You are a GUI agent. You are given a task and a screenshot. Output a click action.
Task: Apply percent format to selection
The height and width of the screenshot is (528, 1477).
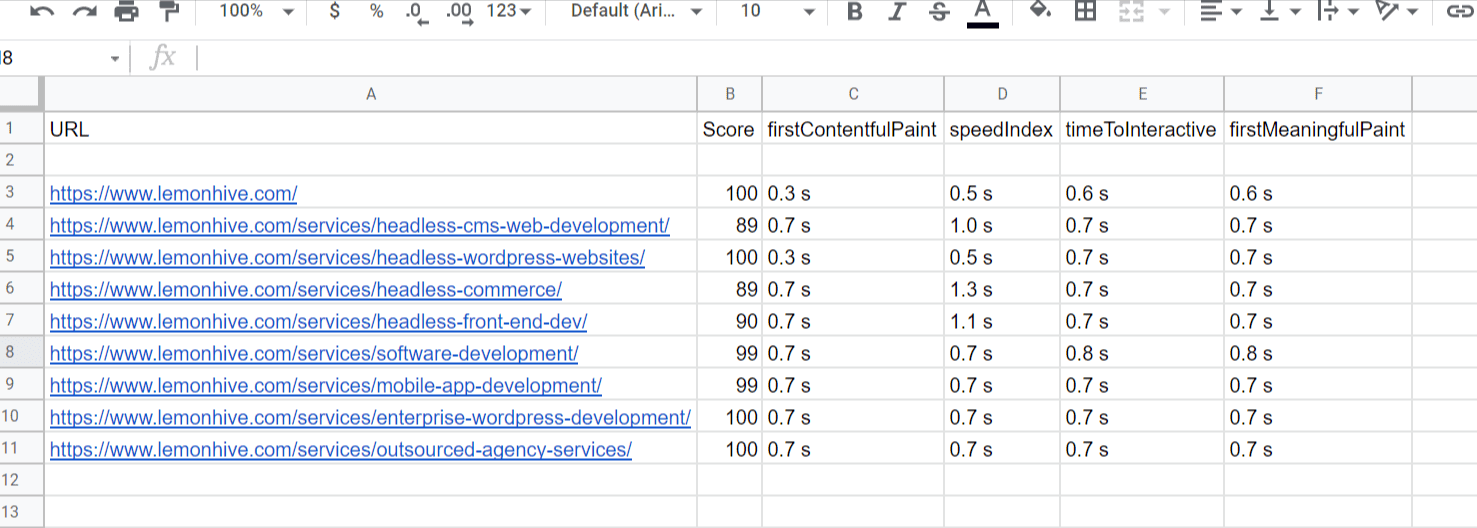pyautogui.click(x=376, y=11)
